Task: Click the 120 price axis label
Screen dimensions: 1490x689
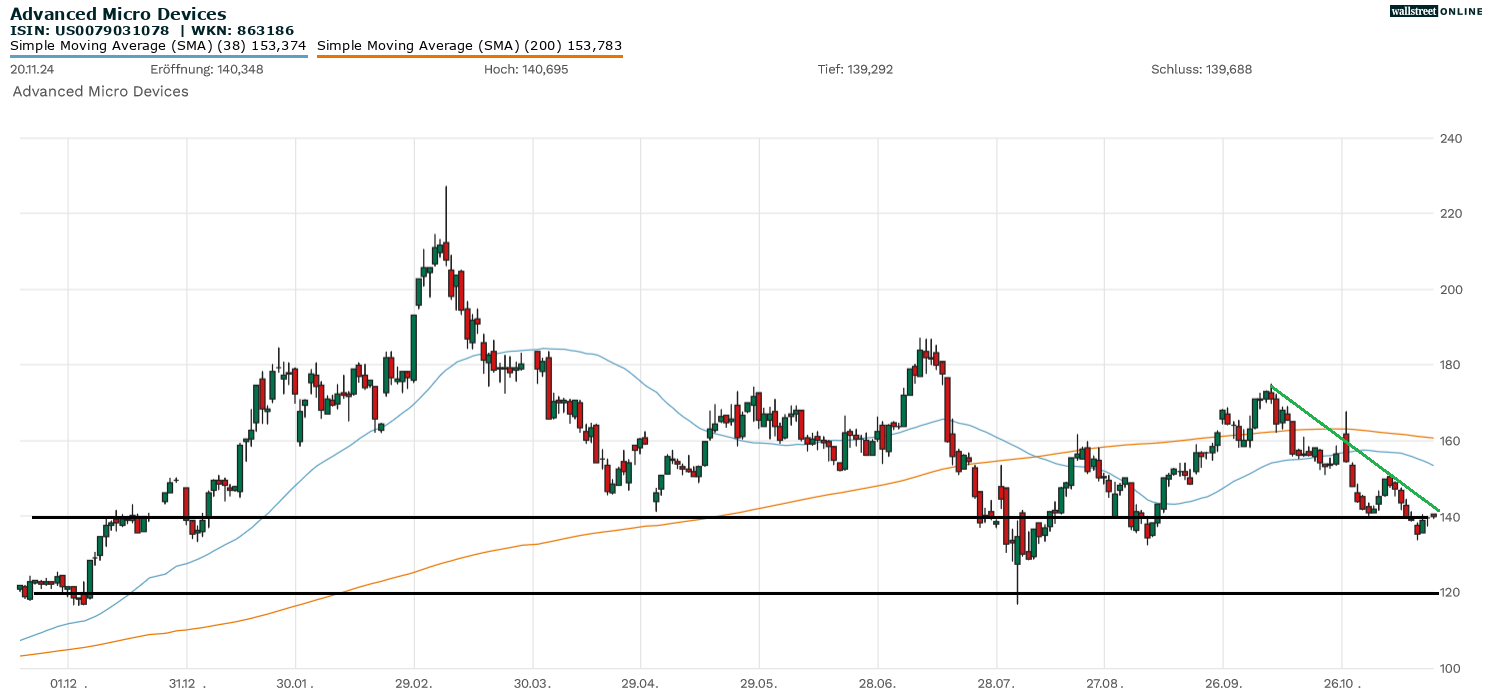Action: [x=1452, y=593]
